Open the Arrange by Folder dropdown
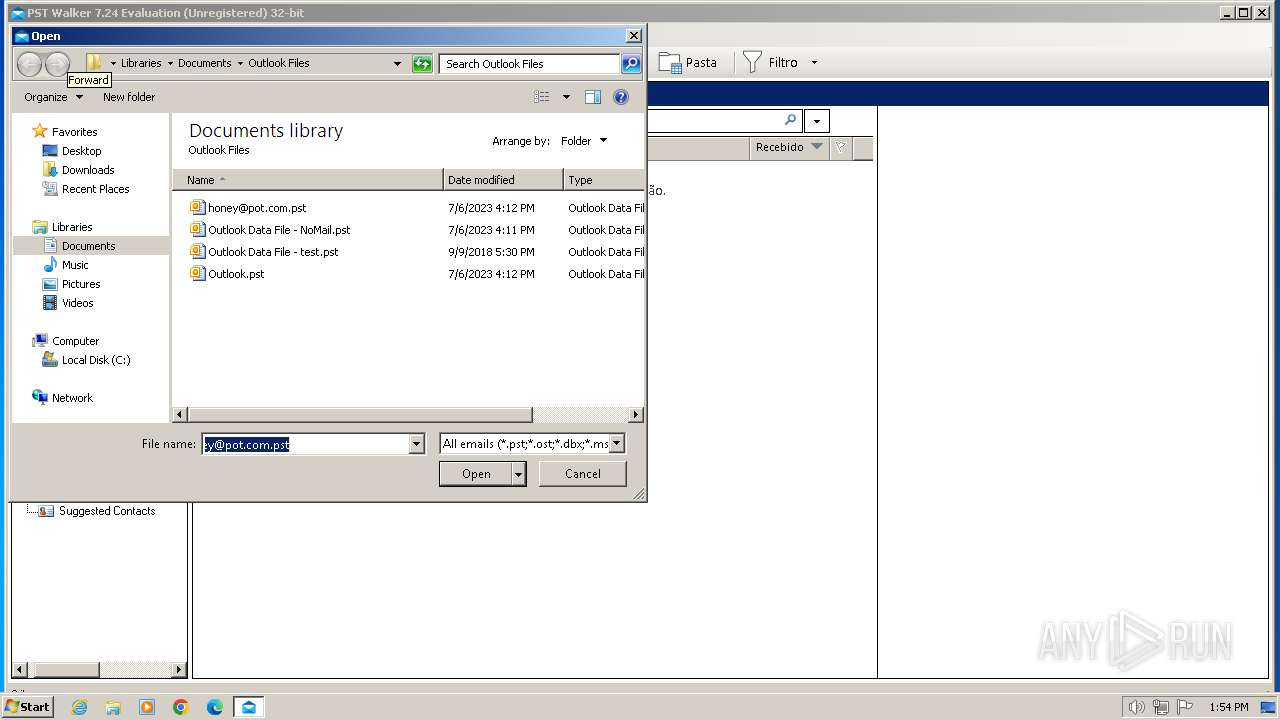The image size is (1280, 720). [584, 141]
